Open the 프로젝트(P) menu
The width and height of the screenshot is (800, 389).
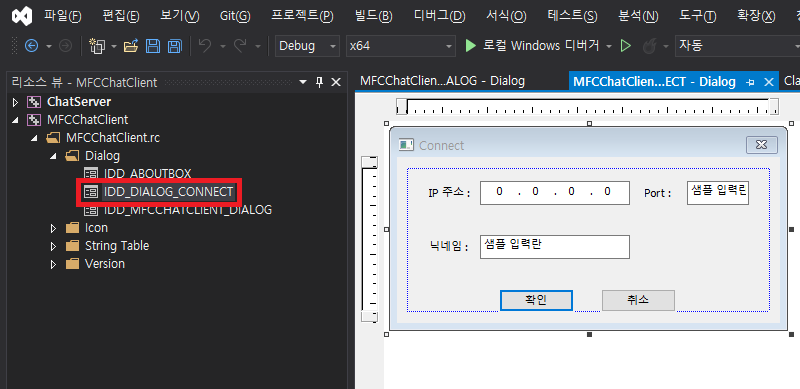302,16
